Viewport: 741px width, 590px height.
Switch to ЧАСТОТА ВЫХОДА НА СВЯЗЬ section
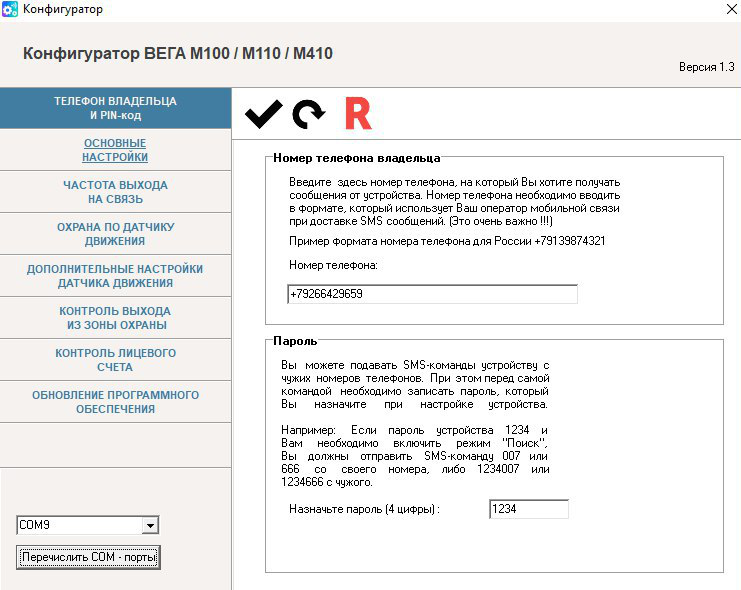click(115, 192)
